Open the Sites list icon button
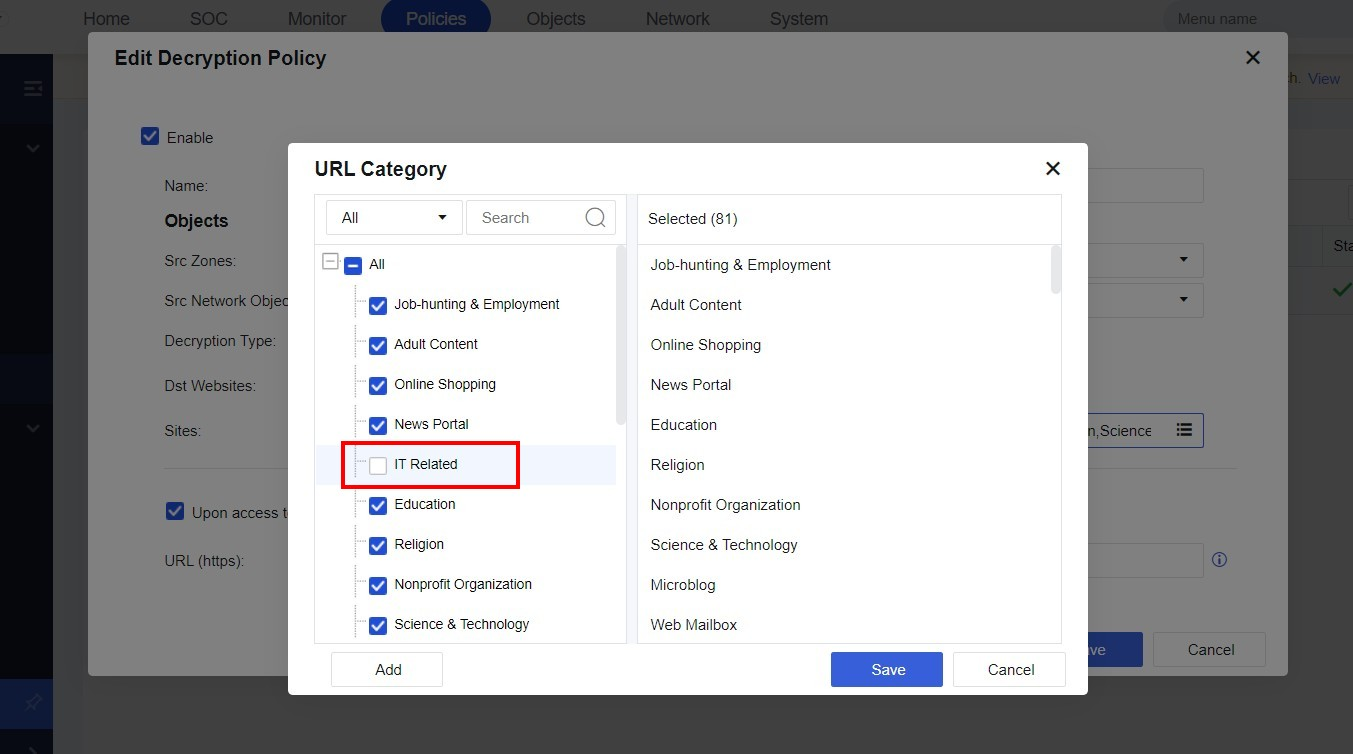1353x754 pixels. tap(1184, 430)
